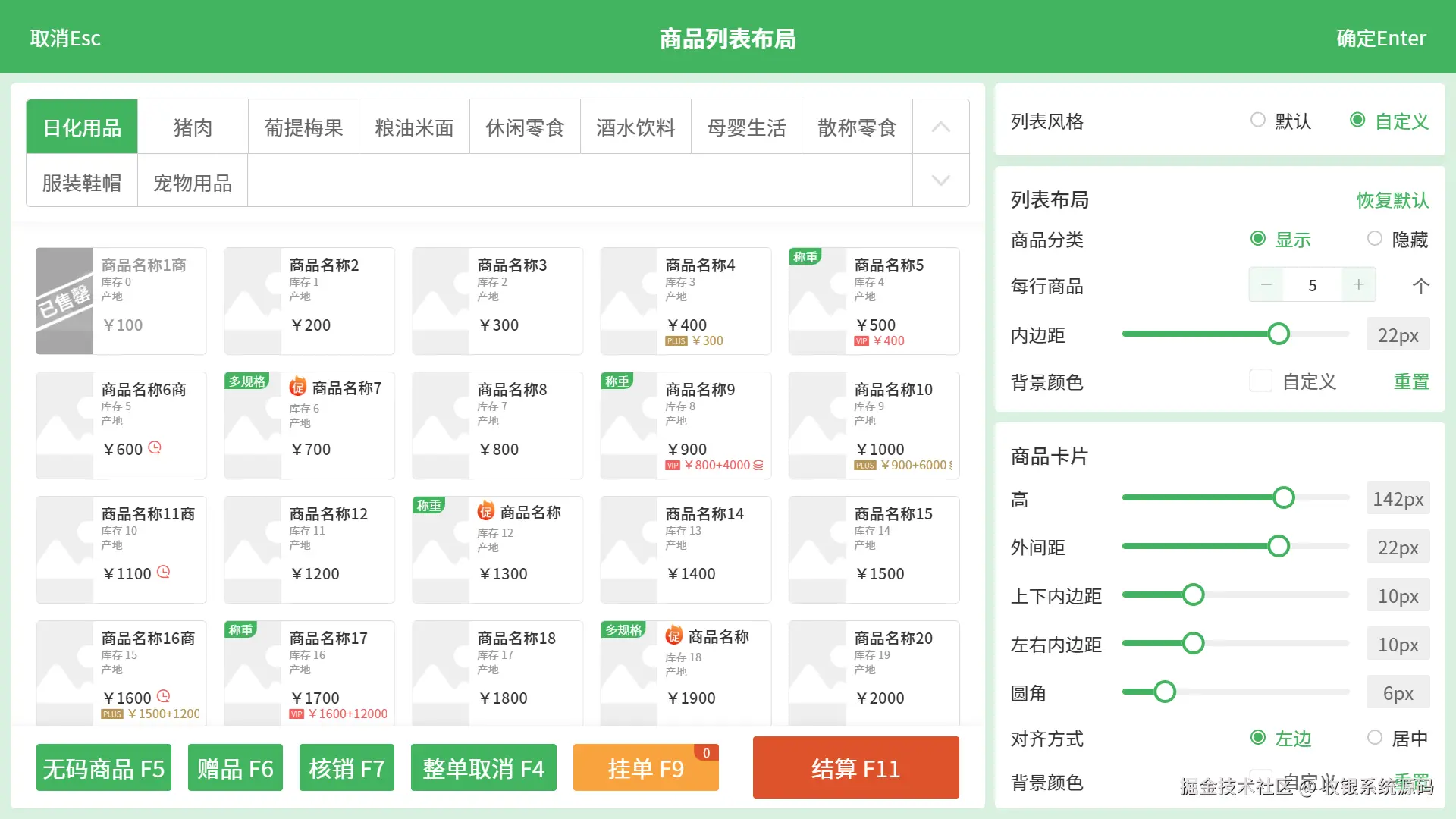Decrease 每行商品 count with minus button
Image resolution: width=1456 pixels, height=819 pixels.
1266,285
